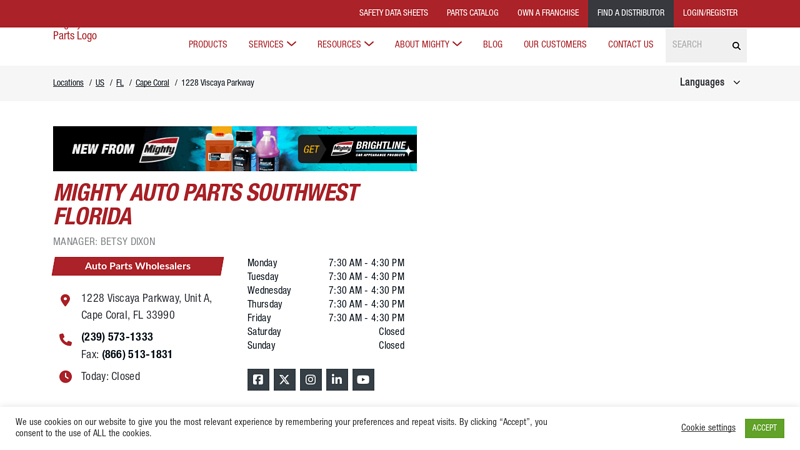The image size is (800, 450).
Task: Open Cookie settings
Action: 708,428
